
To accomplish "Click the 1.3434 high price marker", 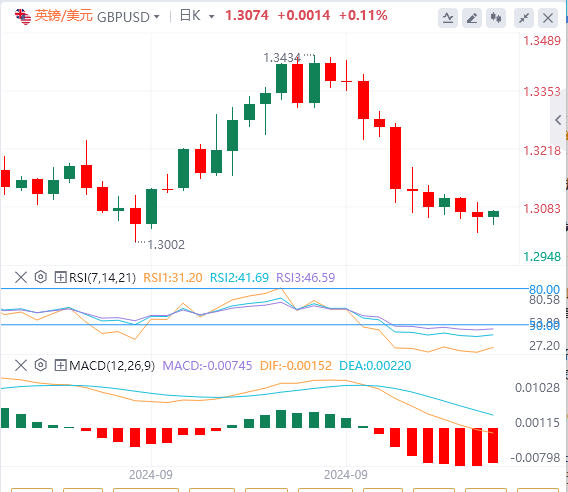I will (x=282, y=58).
